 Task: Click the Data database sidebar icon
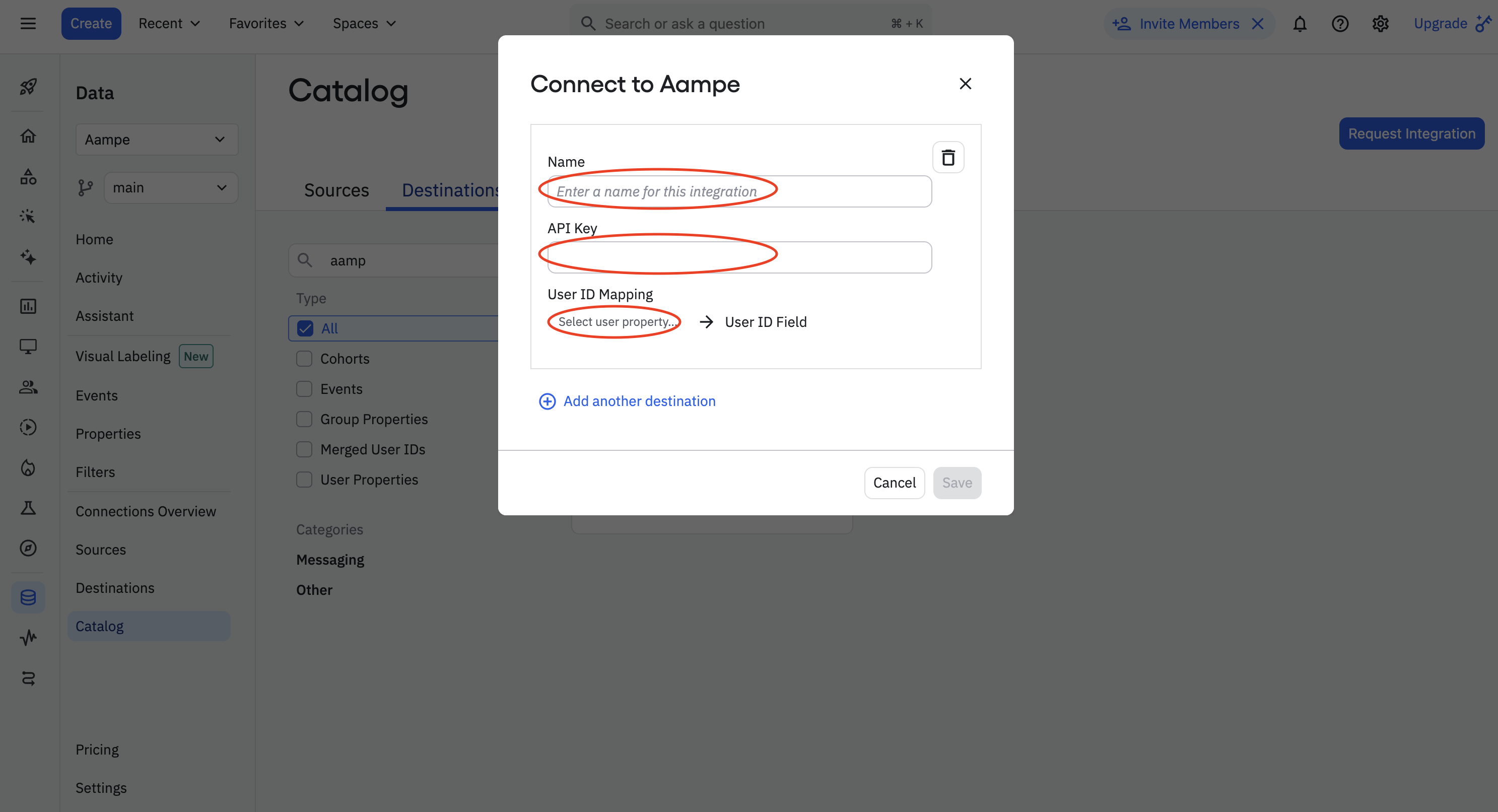(x=28, y=597)
